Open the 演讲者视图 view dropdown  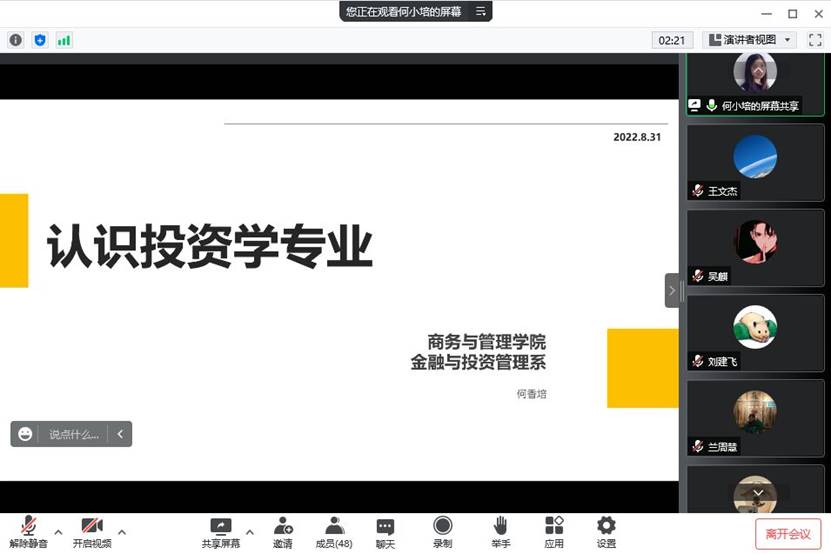coord(750,40)
